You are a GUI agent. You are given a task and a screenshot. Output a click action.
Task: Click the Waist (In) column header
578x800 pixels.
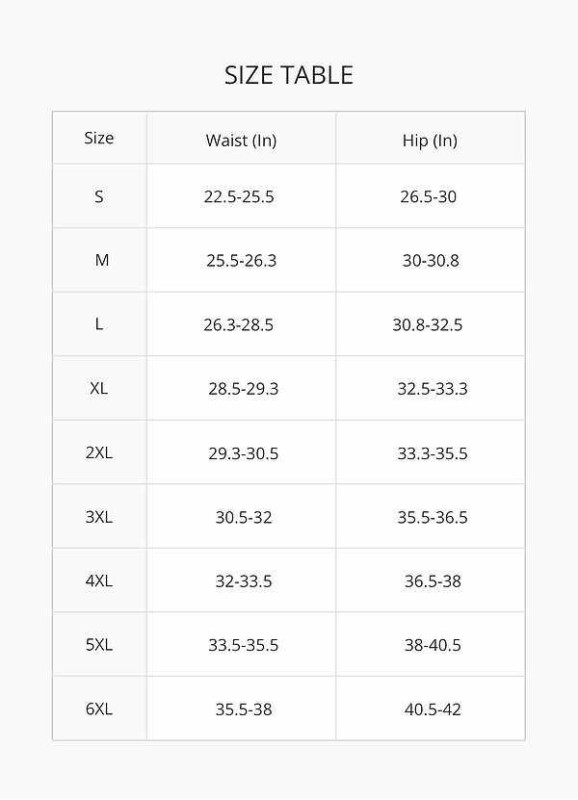pos(241,140)
